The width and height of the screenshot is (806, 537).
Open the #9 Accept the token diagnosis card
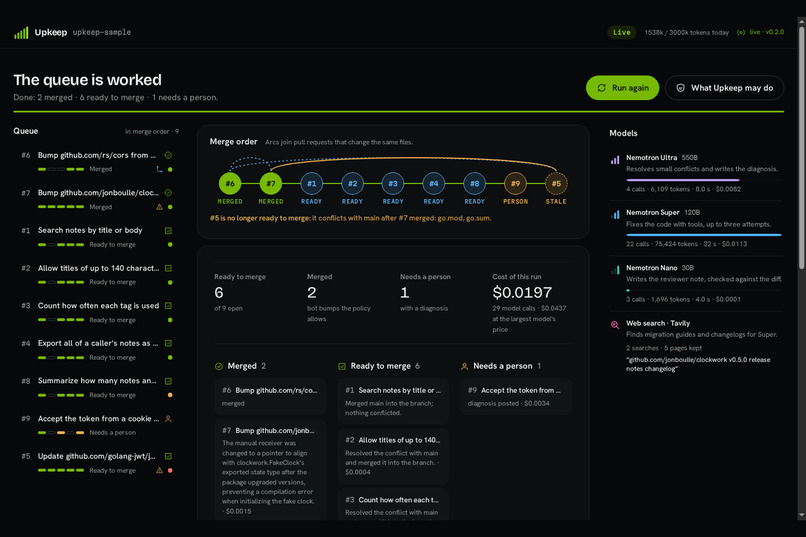(x=516, y=397)
